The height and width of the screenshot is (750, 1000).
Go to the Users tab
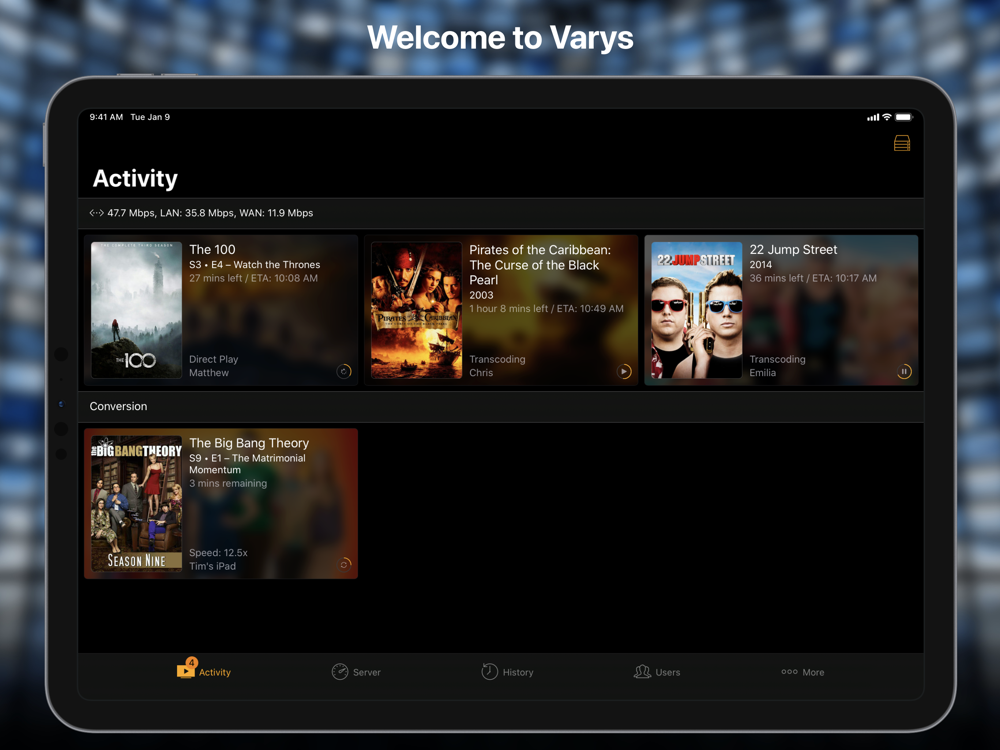657,672
